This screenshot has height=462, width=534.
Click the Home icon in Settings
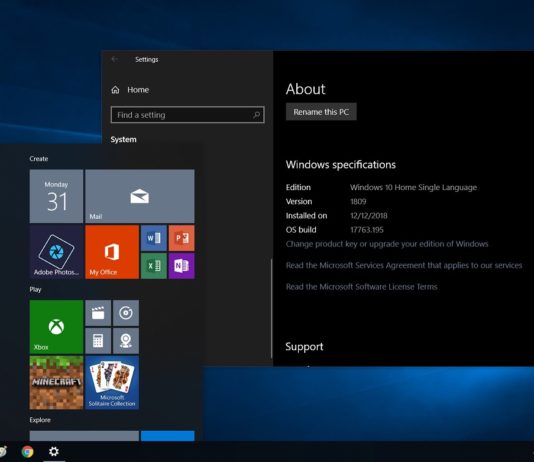(x=115, y=90)
